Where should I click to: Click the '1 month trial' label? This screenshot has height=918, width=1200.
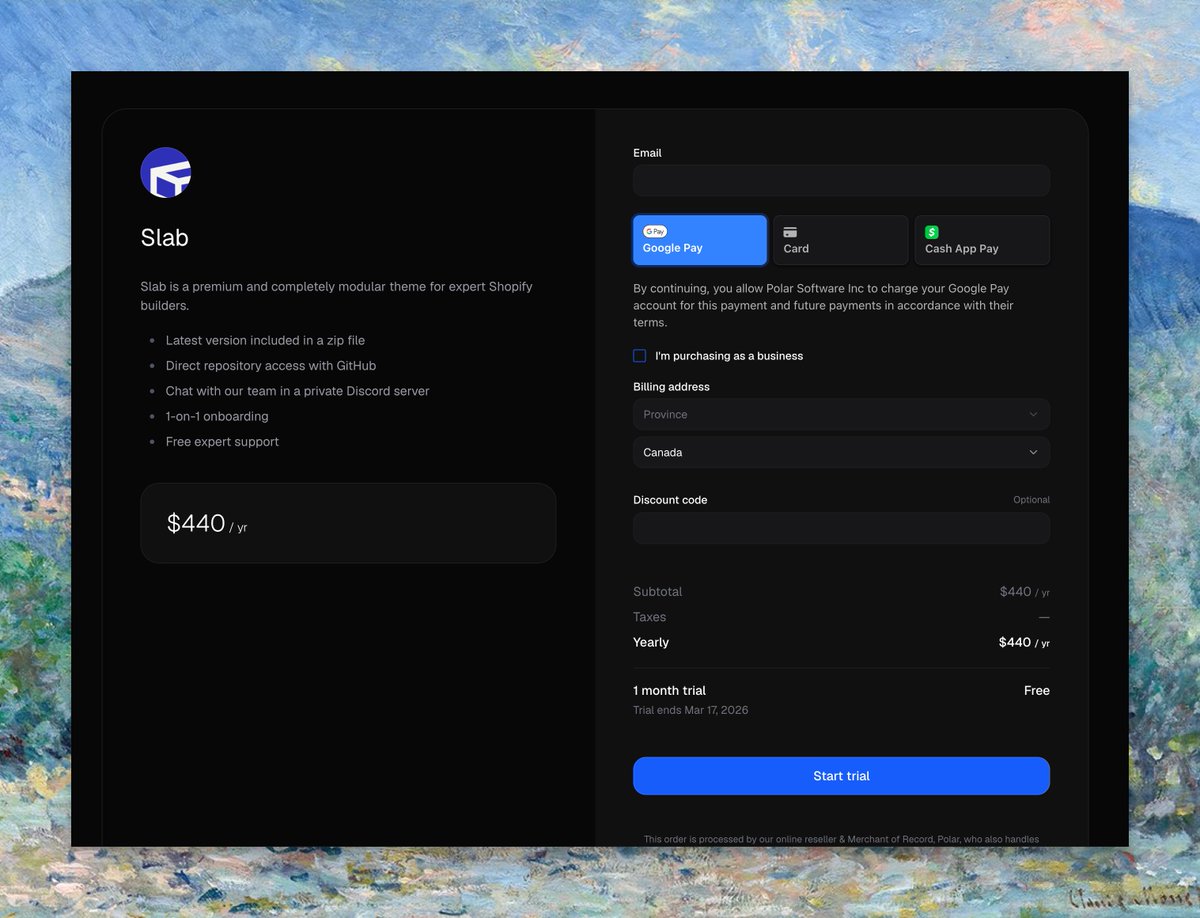click(670, 691)
